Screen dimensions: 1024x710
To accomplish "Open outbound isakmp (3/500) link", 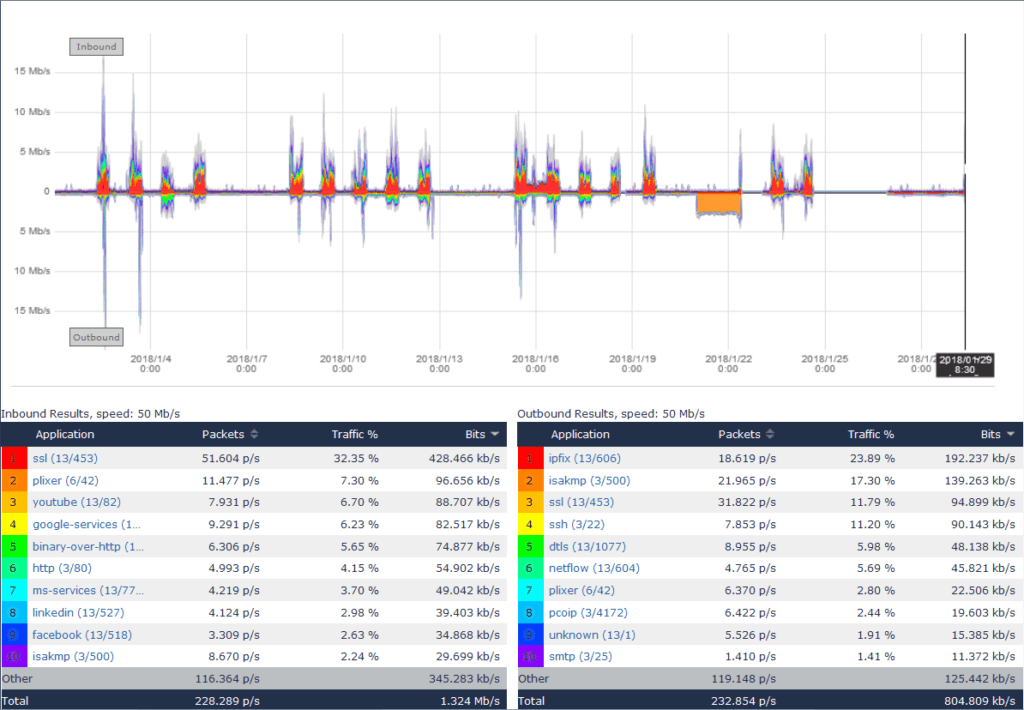I will click(x=589, y=481).
